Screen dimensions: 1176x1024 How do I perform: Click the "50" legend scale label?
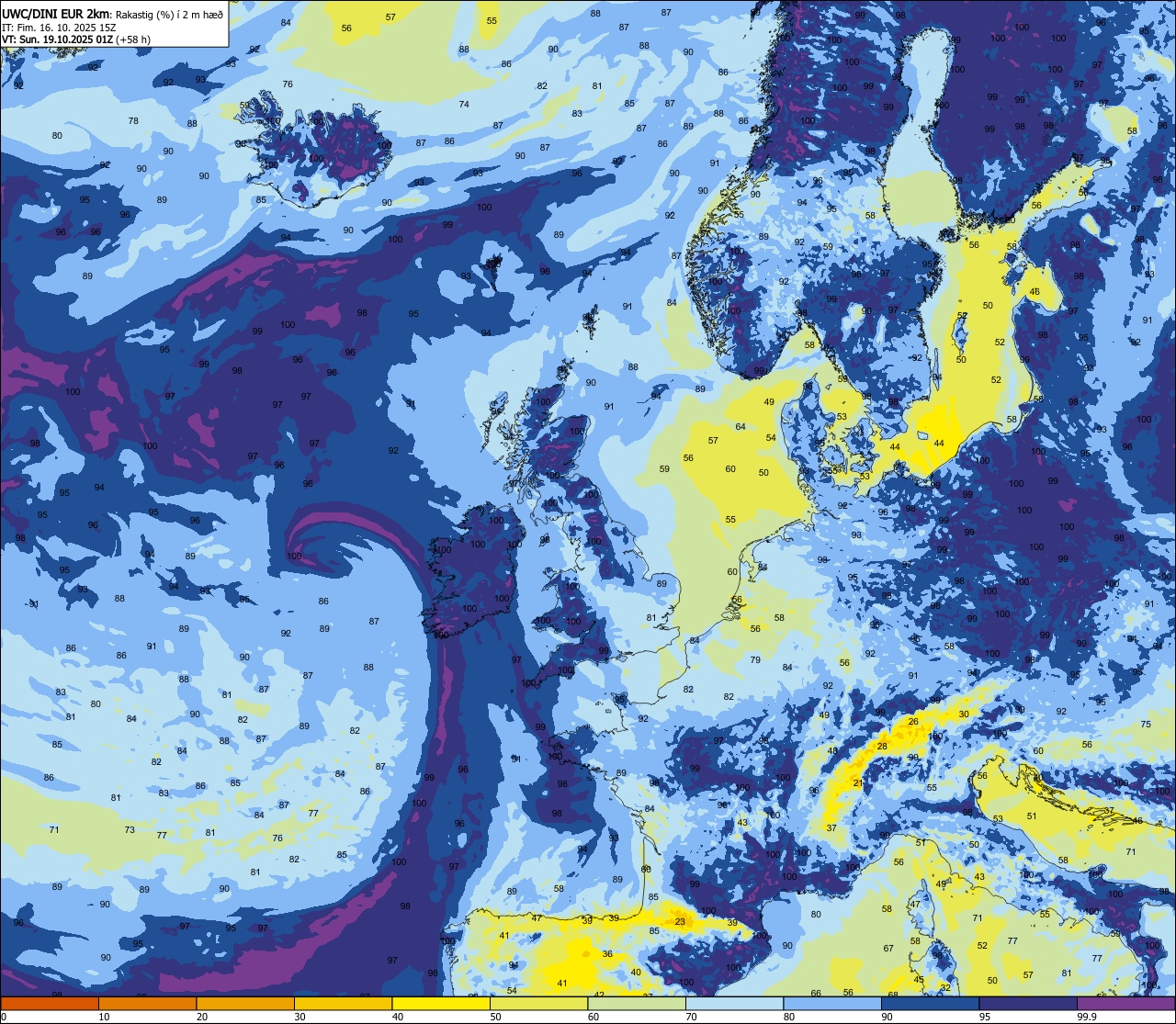[x=496, y=1017]
